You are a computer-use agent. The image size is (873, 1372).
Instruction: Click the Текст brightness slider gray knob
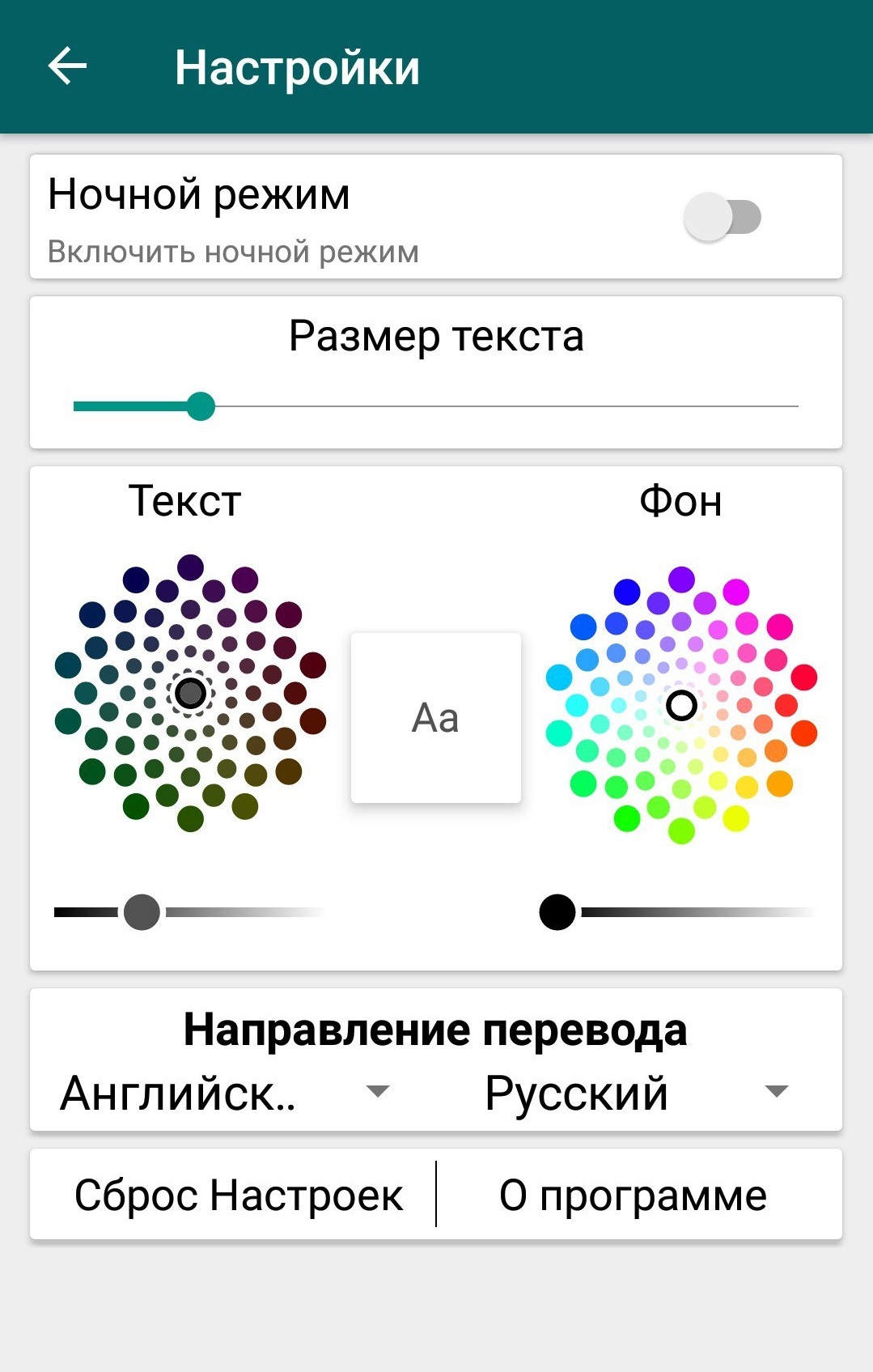[142, 912]
